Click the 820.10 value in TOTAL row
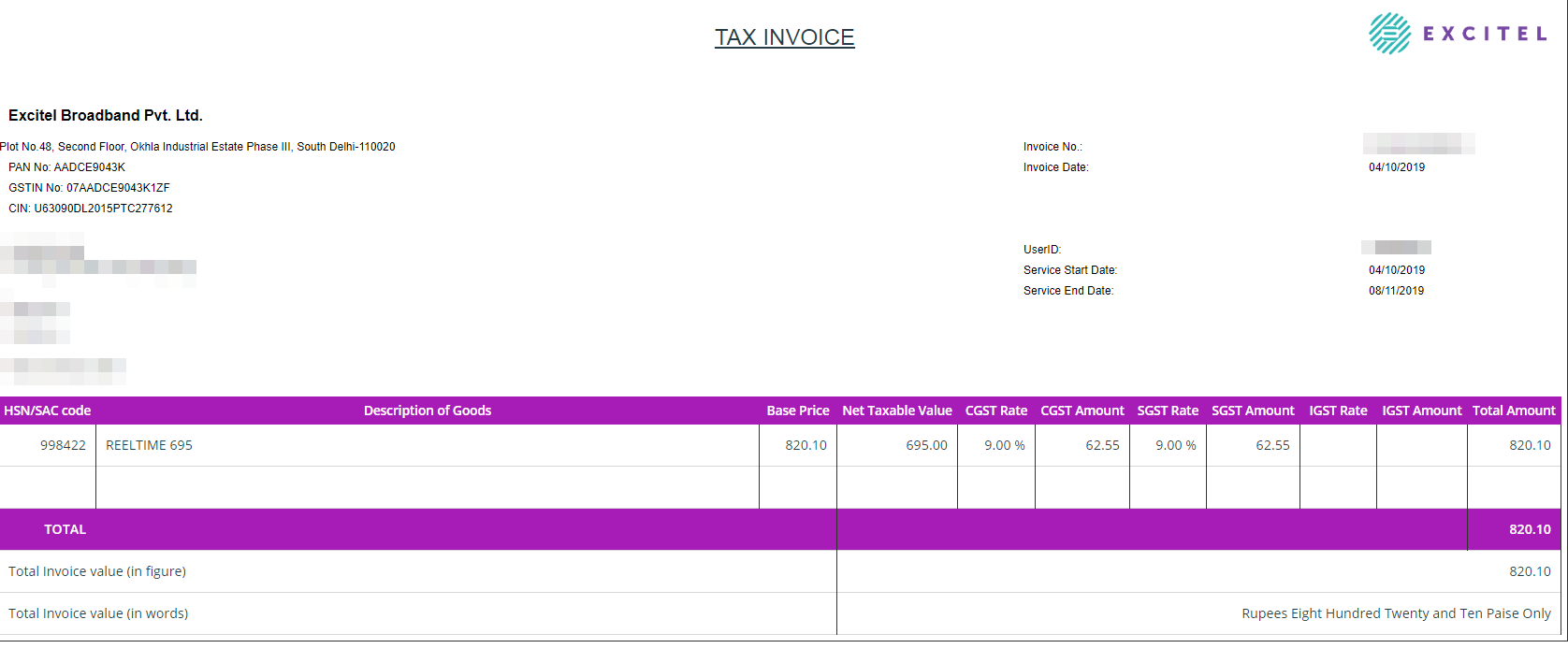 pyautogui.click(x=1530, y=529)
